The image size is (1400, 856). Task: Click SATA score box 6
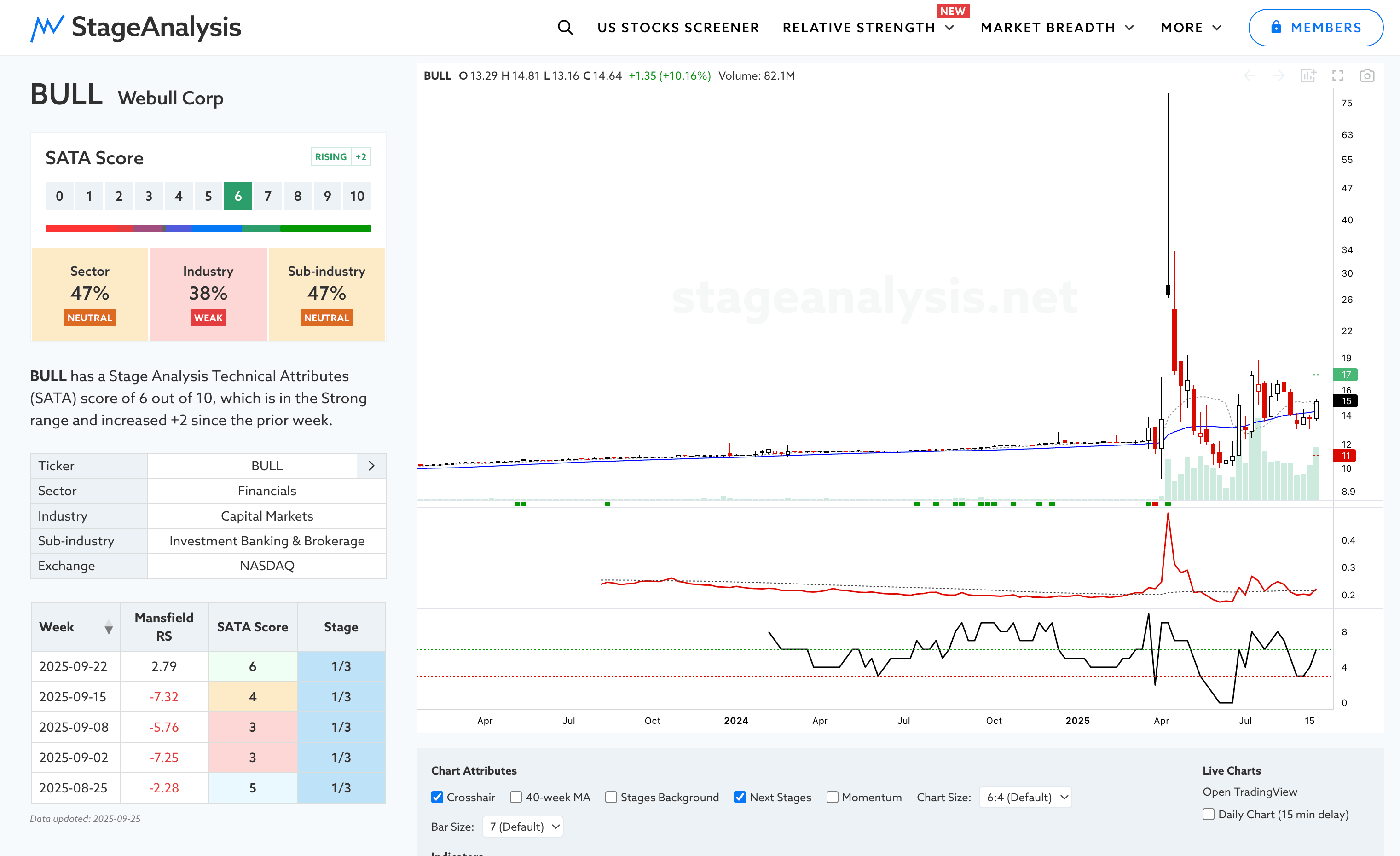pos(238,196)
